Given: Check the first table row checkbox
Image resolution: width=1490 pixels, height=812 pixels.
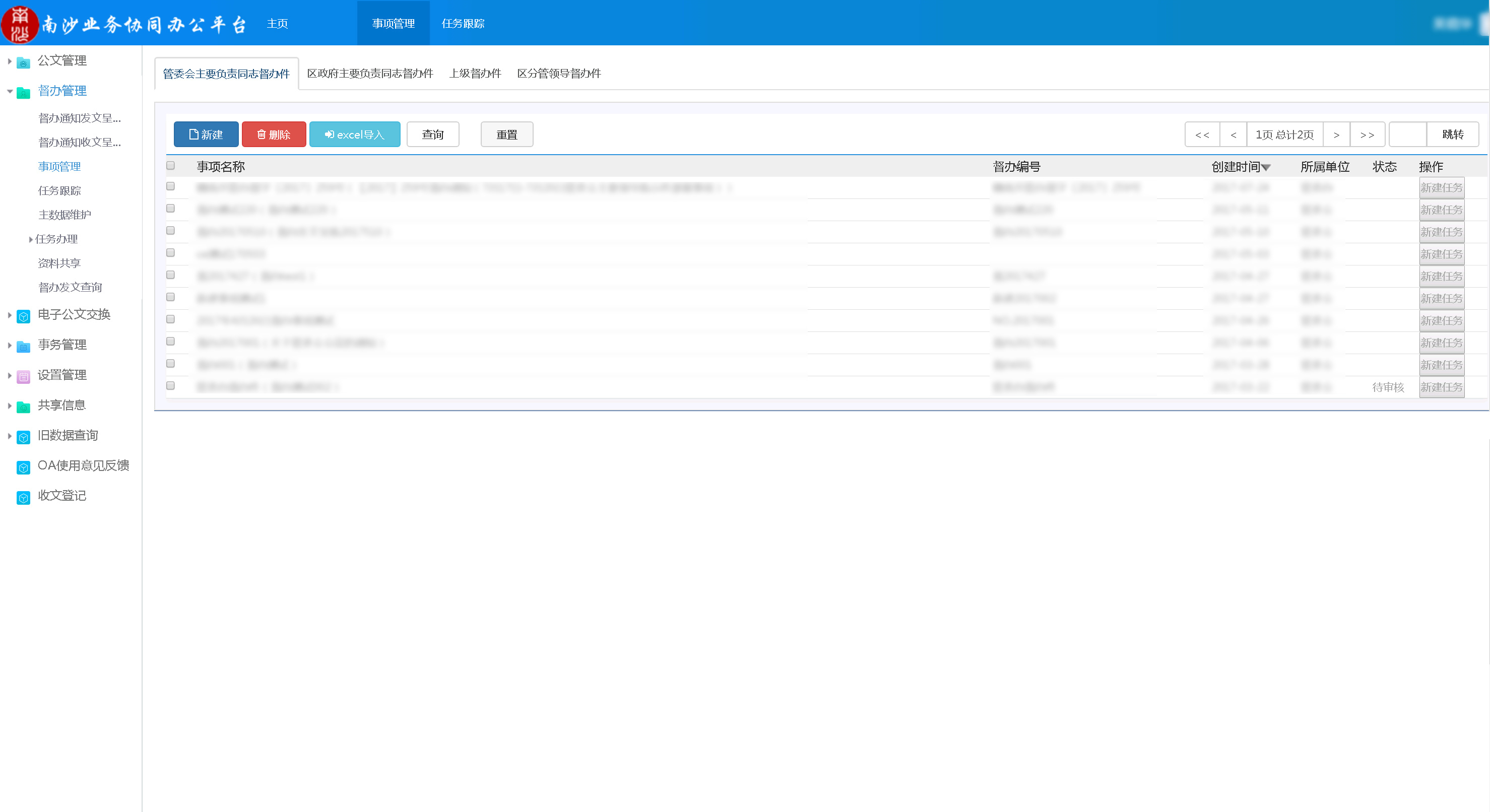Looking at the screenshot, I should (x=170, y=186).
